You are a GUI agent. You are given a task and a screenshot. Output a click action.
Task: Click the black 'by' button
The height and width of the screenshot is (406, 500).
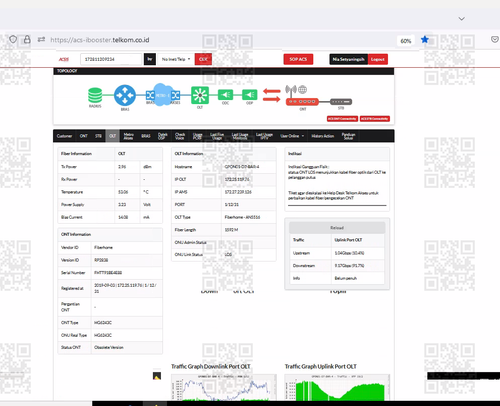click(150, 59)
